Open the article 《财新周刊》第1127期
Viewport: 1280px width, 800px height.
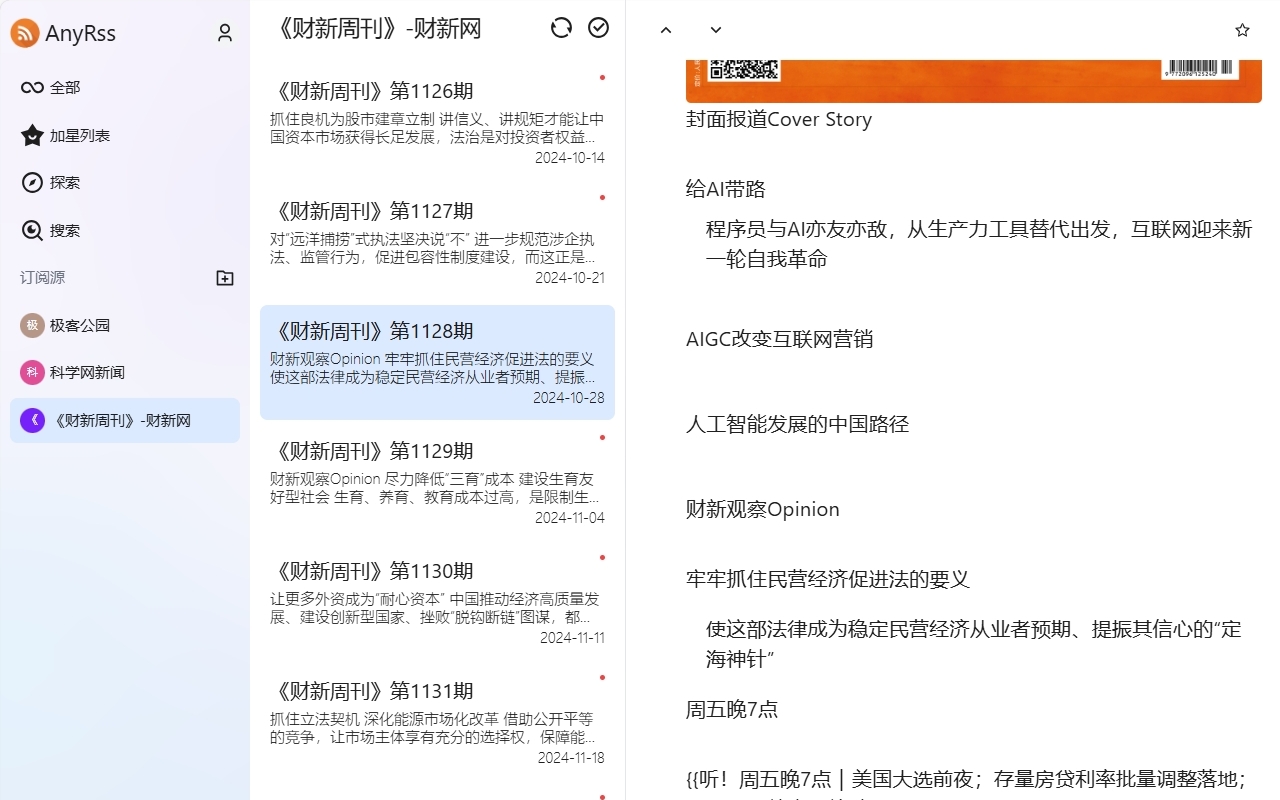437,242
